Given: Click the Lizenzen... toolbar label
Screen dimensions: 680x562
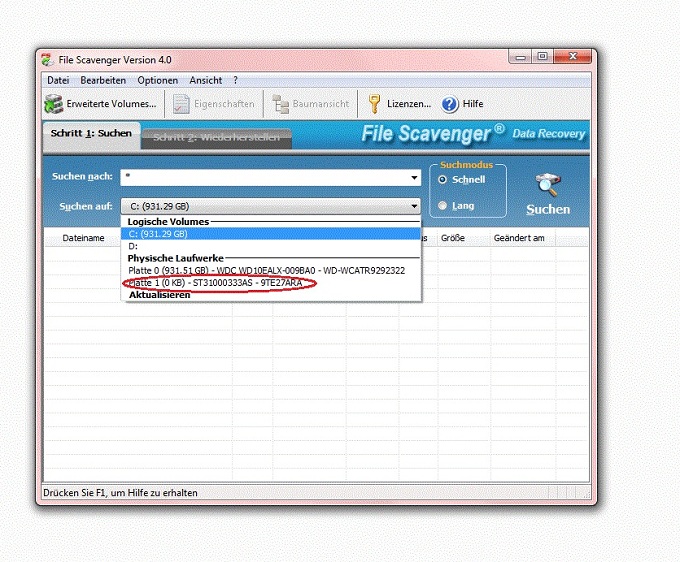Looking at the screenshot, I should tap(409, 104).
